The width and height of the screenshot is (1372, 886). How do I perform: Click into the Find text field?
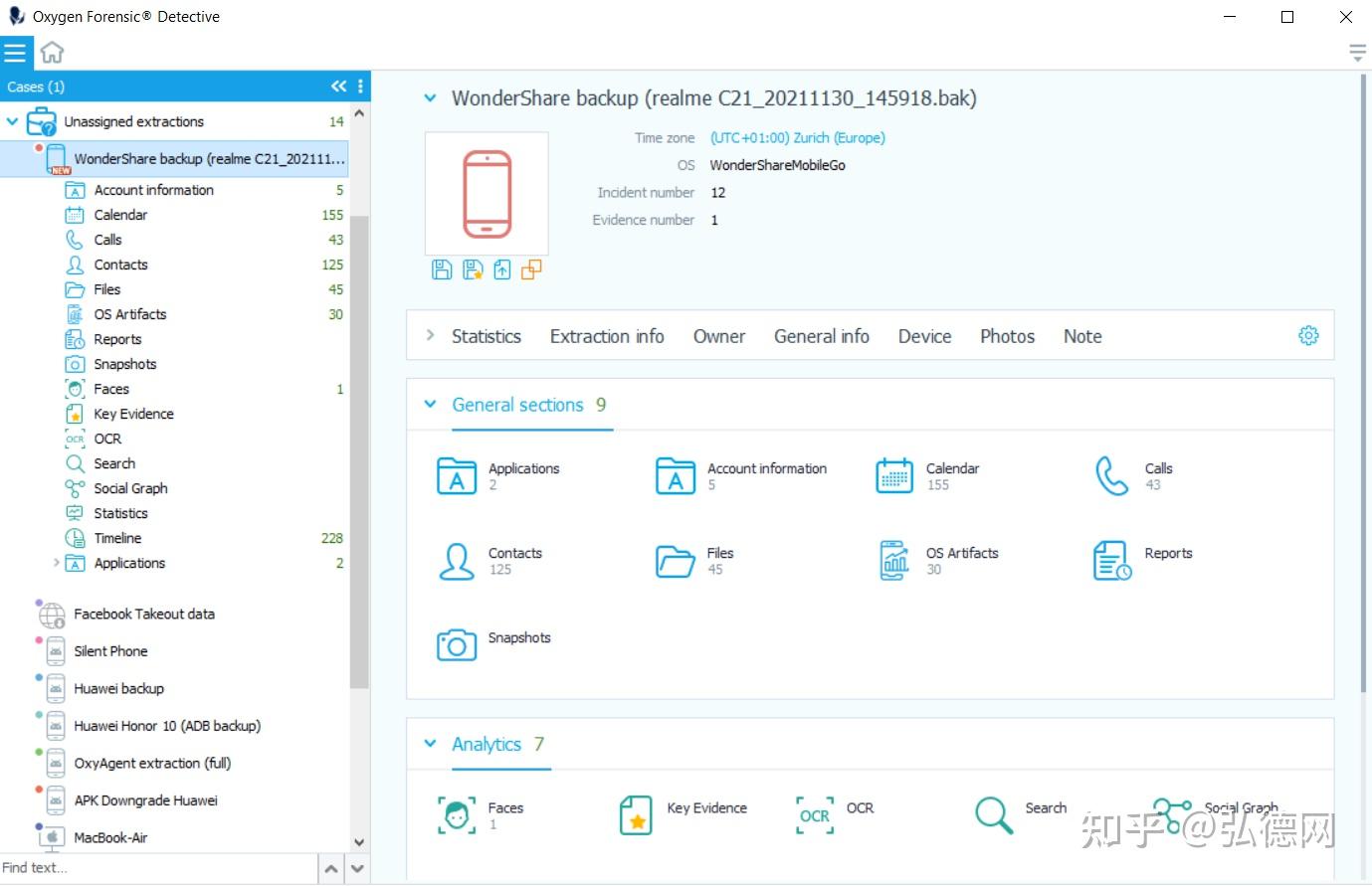[159, 868]
